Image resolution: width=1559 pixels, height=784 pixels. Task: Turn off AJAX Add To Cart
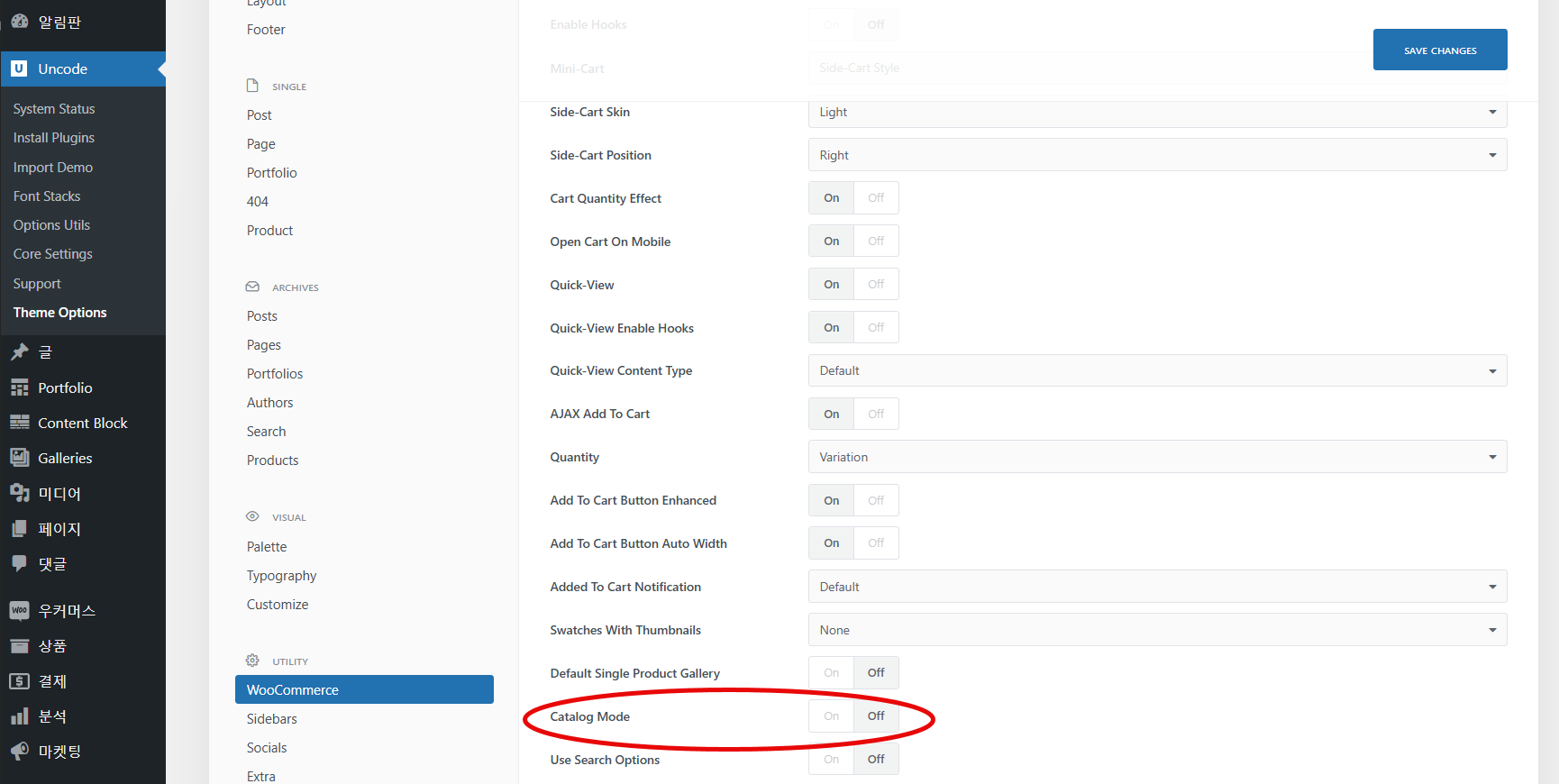pos(876,415)
